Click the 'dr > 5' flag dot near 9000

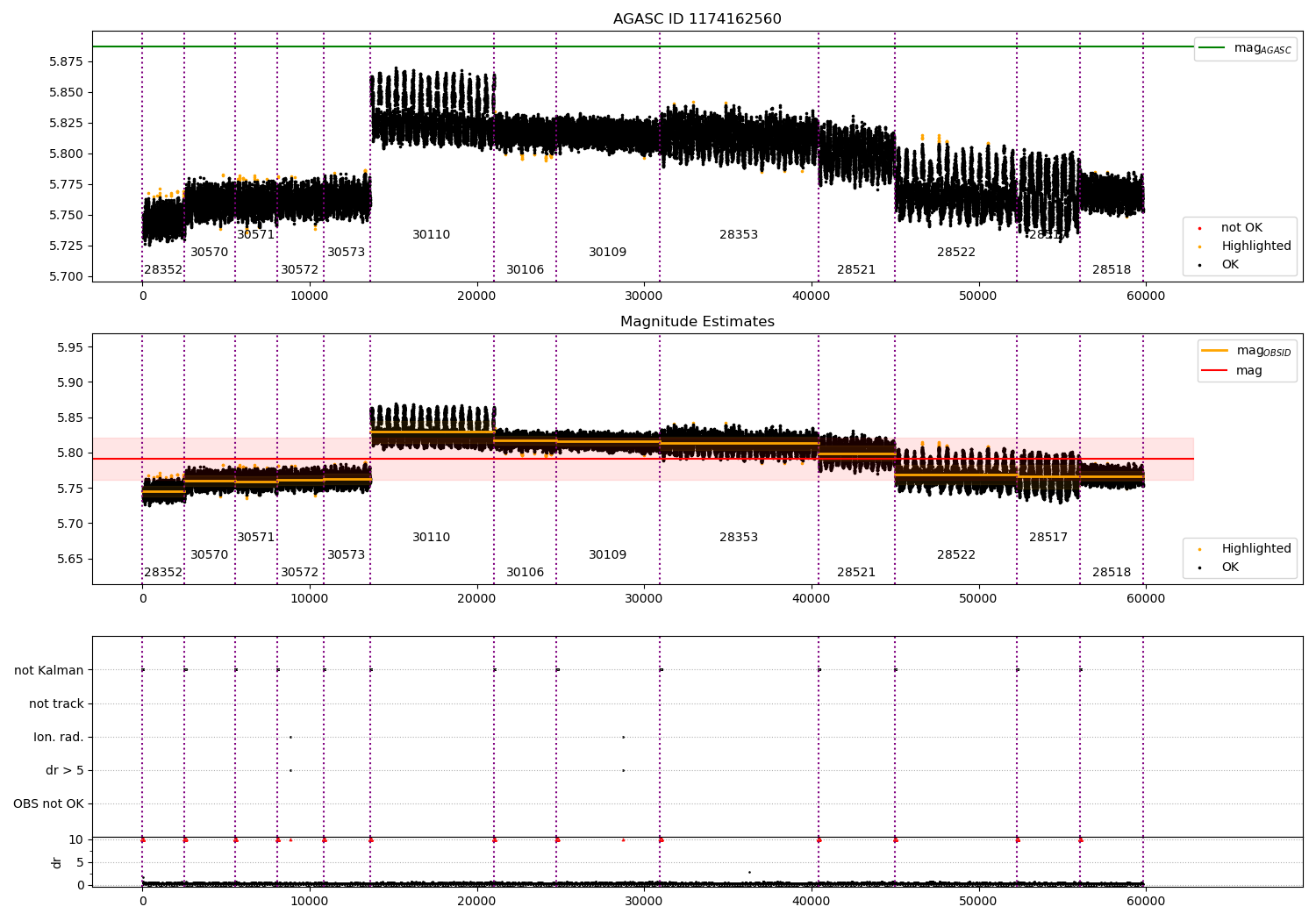[x=290, y=770]
